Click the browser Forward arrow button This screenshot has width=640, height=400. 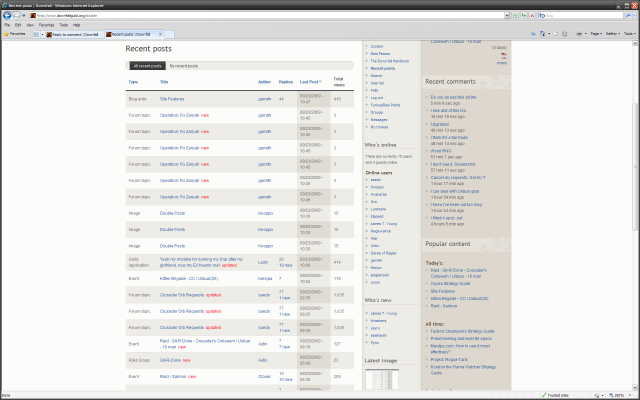pos(16,16)
